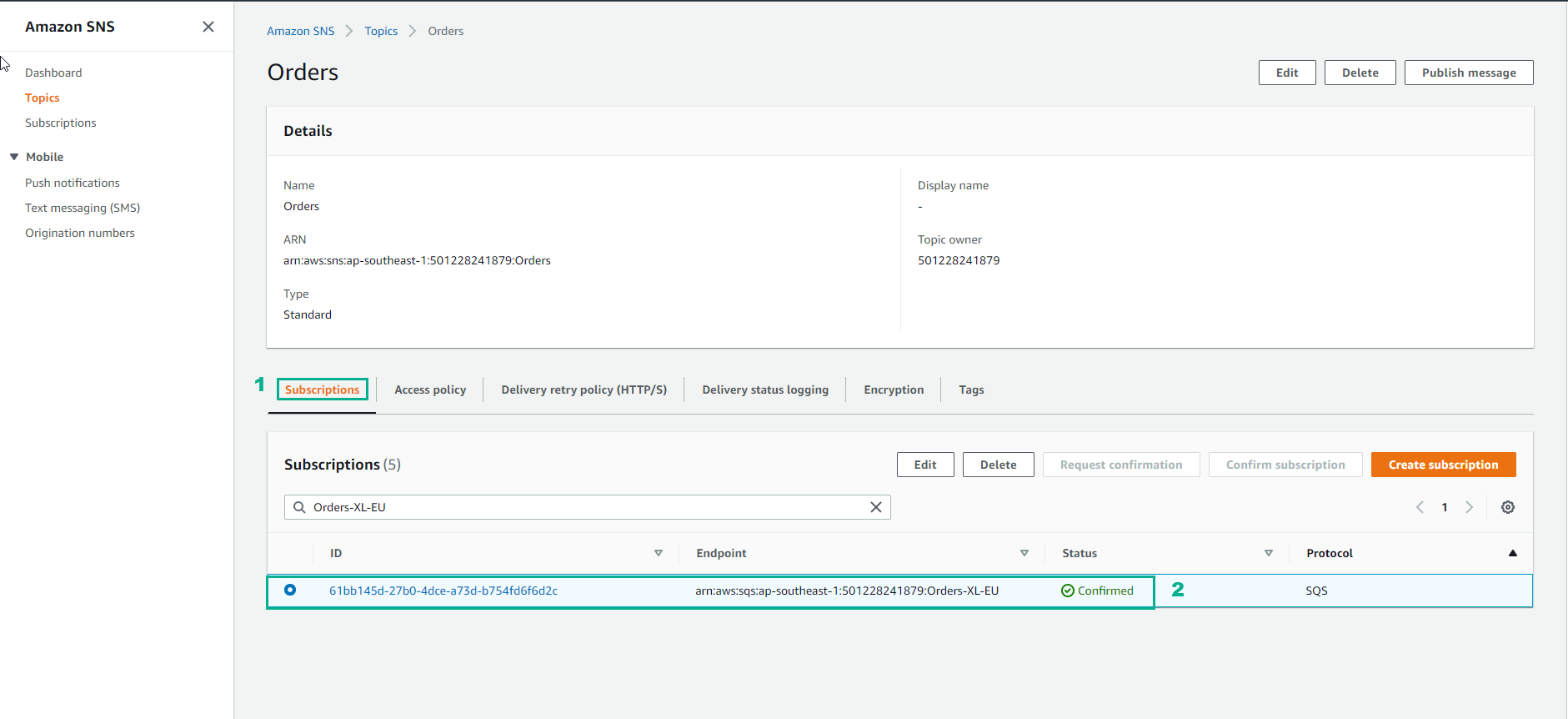Viewport: 1568px width, 719px height.
Task: Open Dashboard in the sidebar
Action: coord(53,73)
